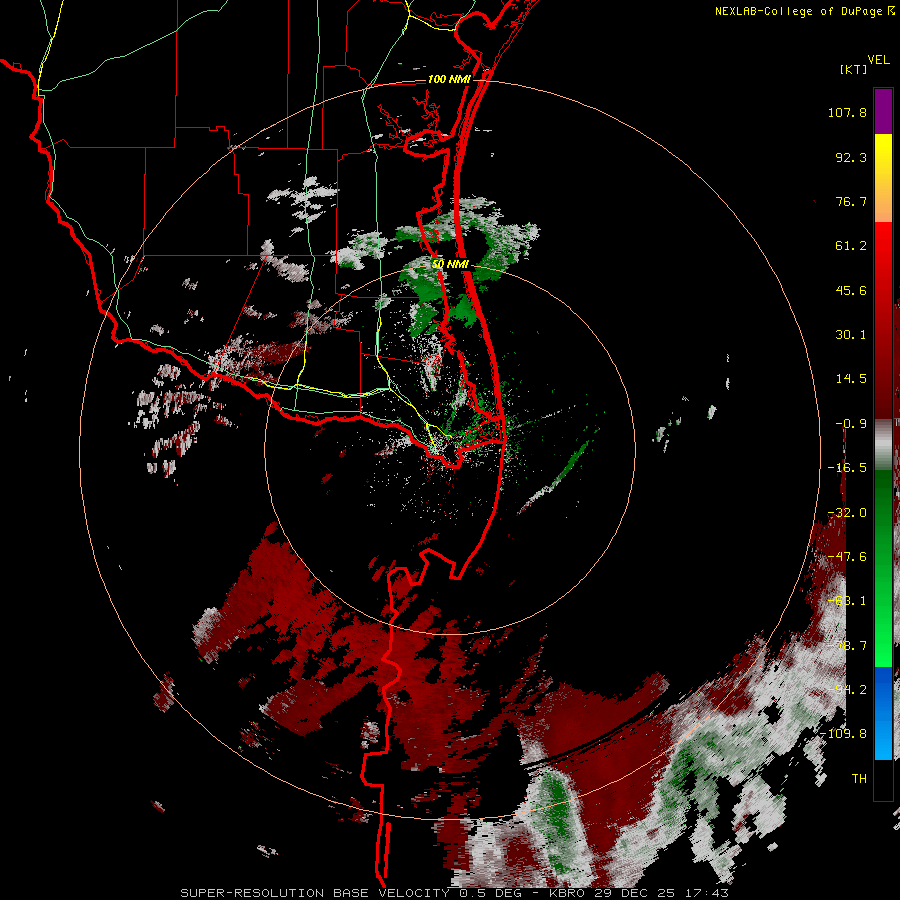
Task: Click the -32.0 scale value
Action: [x=847, y=513]
